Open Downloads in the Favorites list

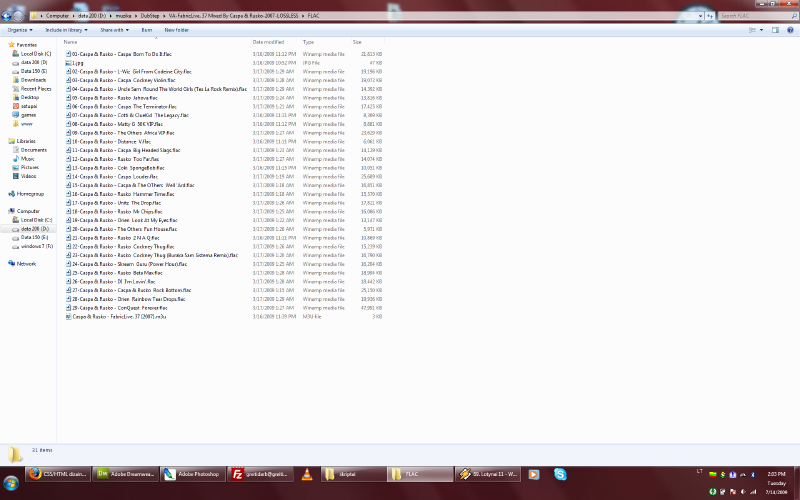pos(30,80)
